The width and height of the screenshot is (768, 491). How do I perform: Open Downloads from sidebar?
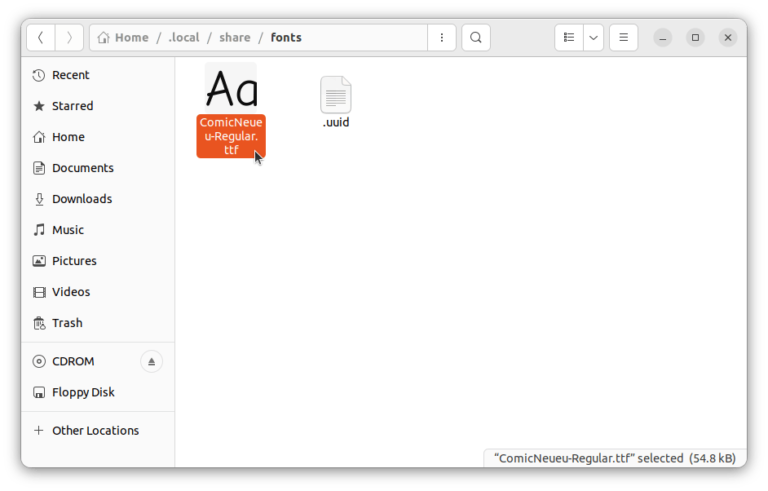tap(81, 199)
